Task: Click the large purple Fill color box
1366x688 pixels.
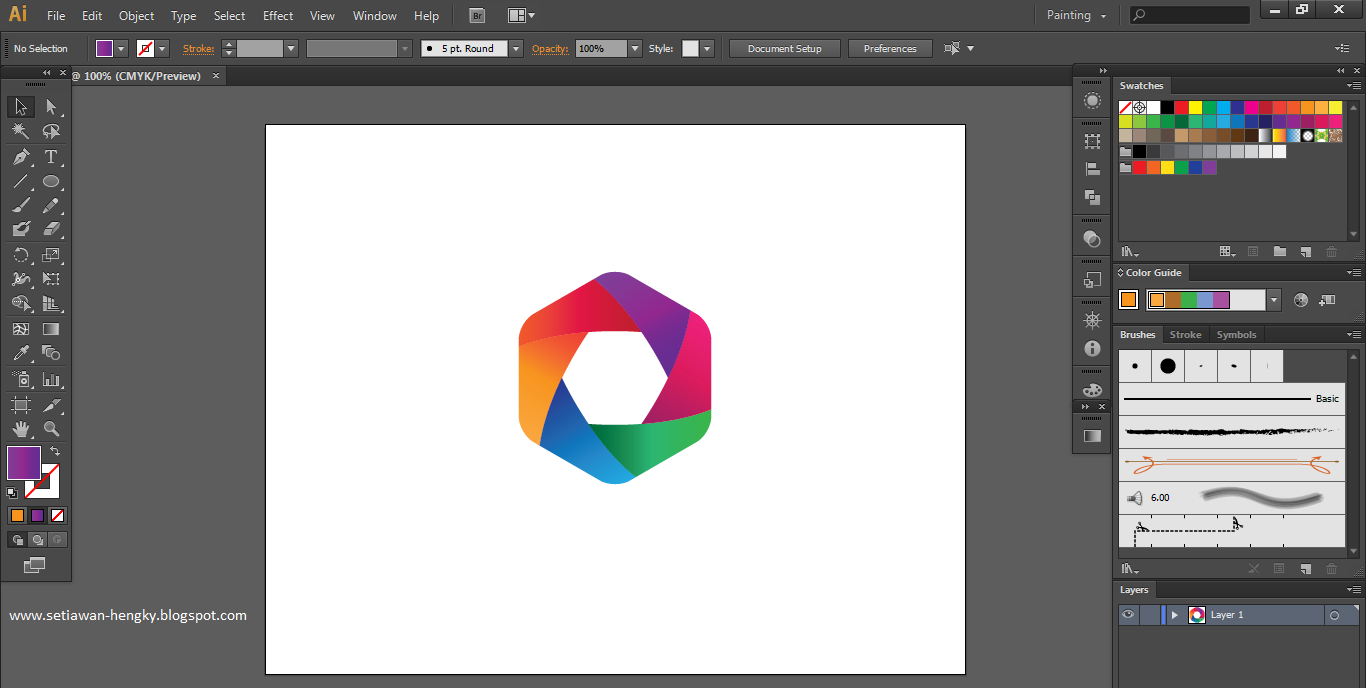Action: (23, 463)
